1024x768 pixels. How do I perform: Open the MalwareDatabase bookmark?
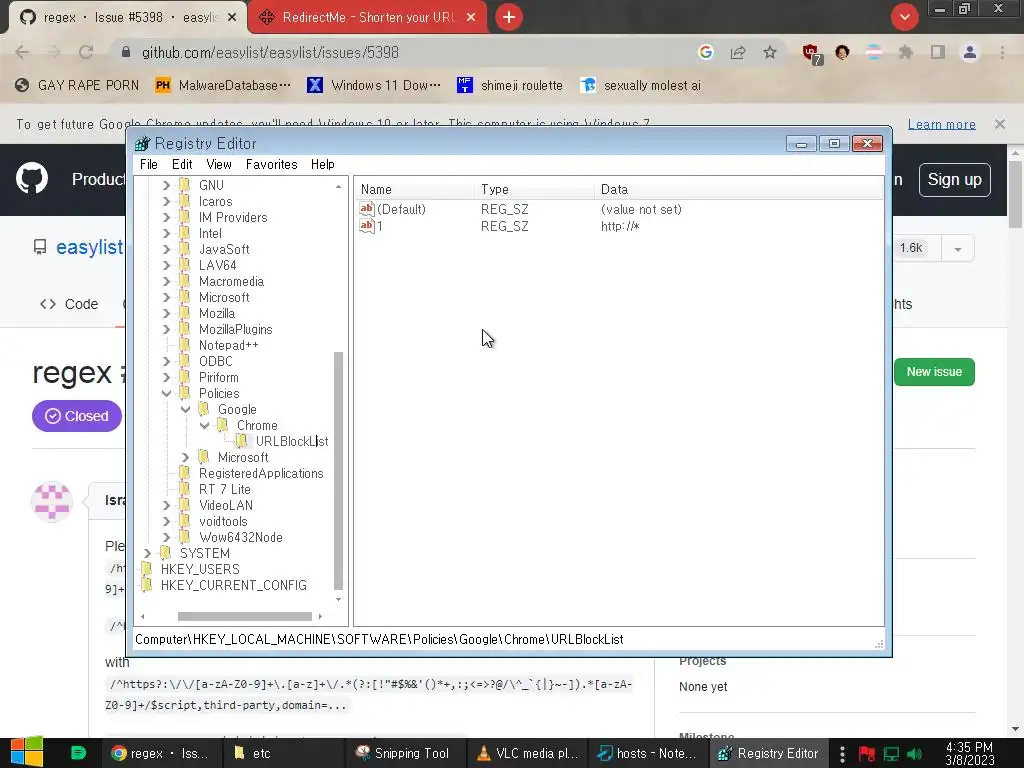click(223, 86)
